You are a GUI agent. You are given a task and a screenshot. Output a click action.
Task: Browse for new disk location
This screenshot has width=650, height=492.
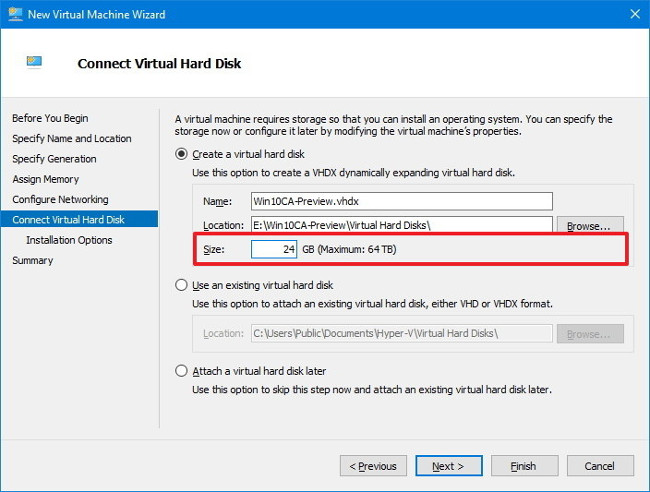pyautogui.click(x=590, y=225)
